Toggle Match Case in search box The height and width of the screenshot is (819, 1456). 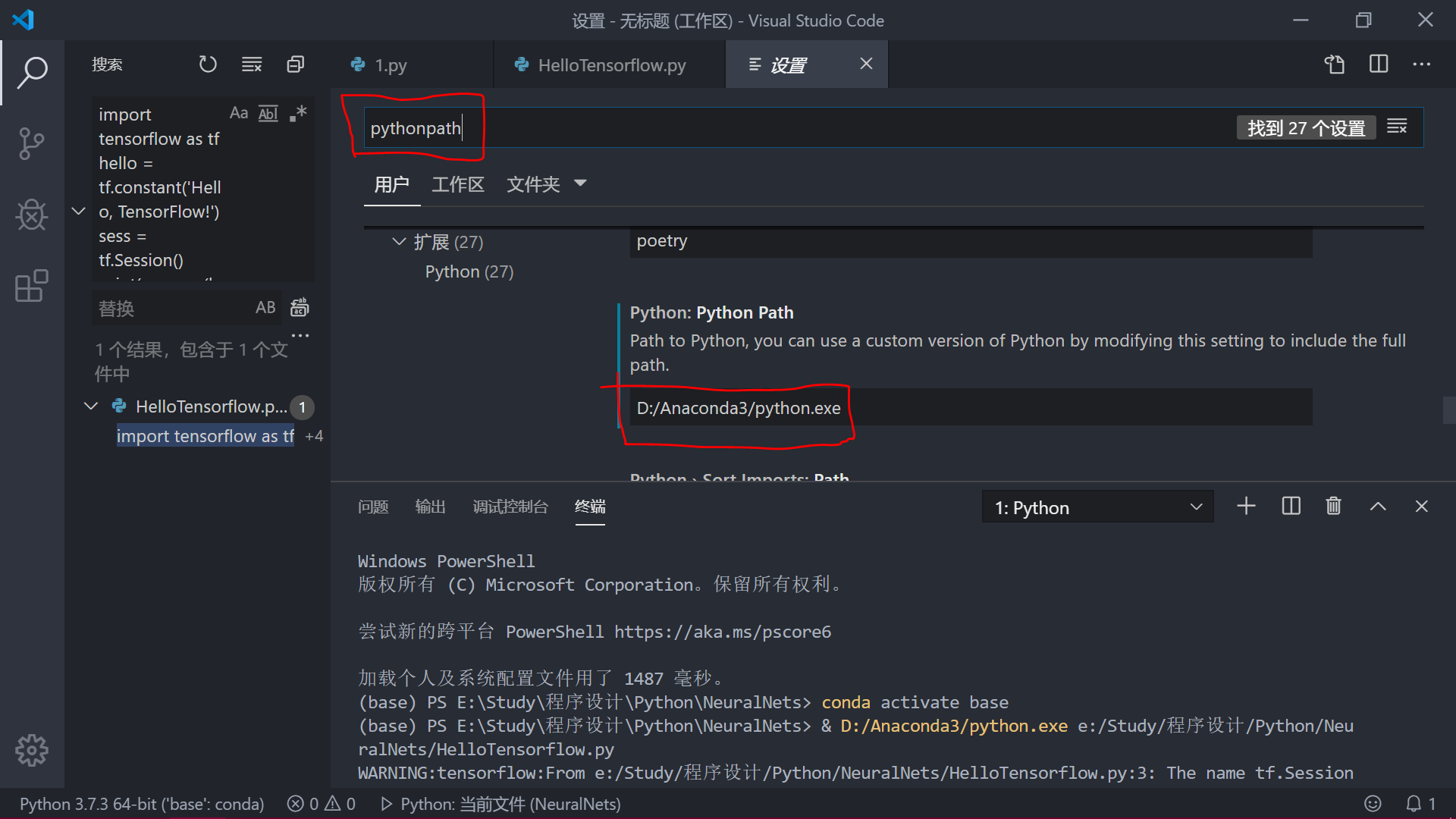(x=239, y=114)
